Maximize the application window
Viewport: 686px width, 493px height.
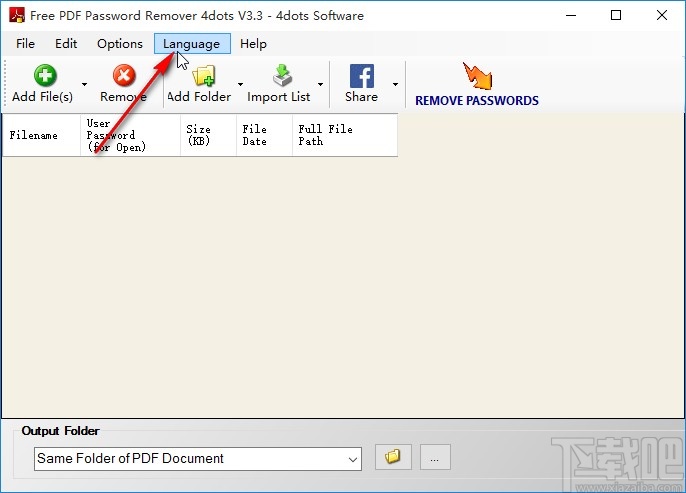click(616, 15)
